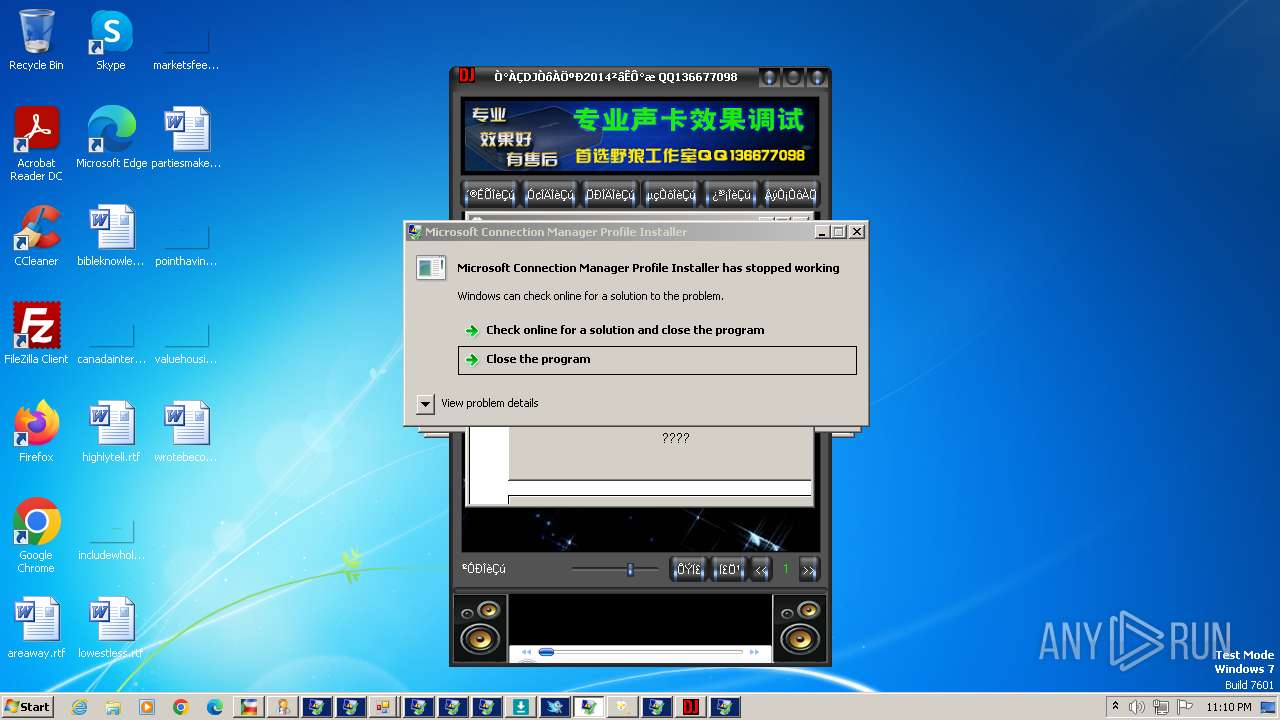Go to previous track with << button
The height and width of the screenshot is (720, 1280).
coord(761,570)
